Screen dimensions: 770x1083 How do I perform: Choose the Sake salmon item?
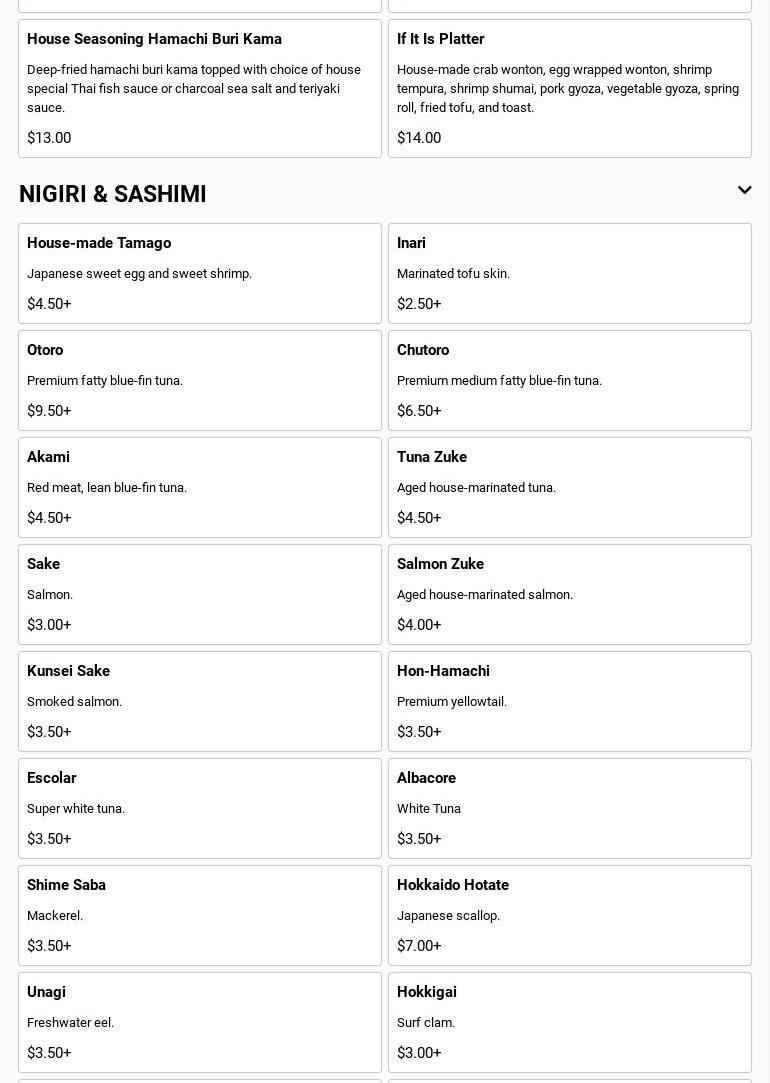click(x=199, y=594)
